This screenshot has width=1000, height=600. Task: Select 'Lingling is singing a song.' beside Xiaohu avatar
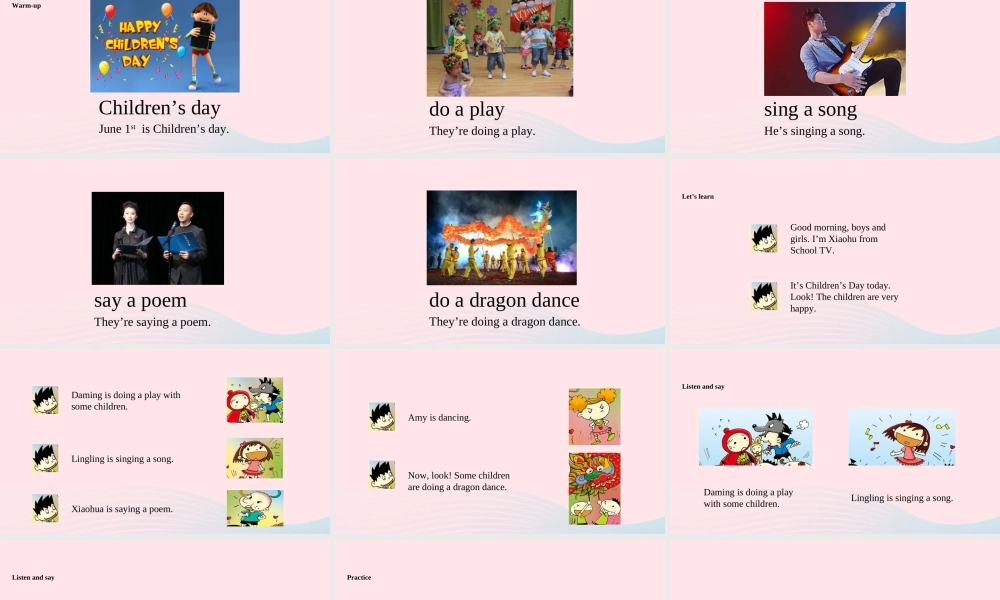coord(122,458)
